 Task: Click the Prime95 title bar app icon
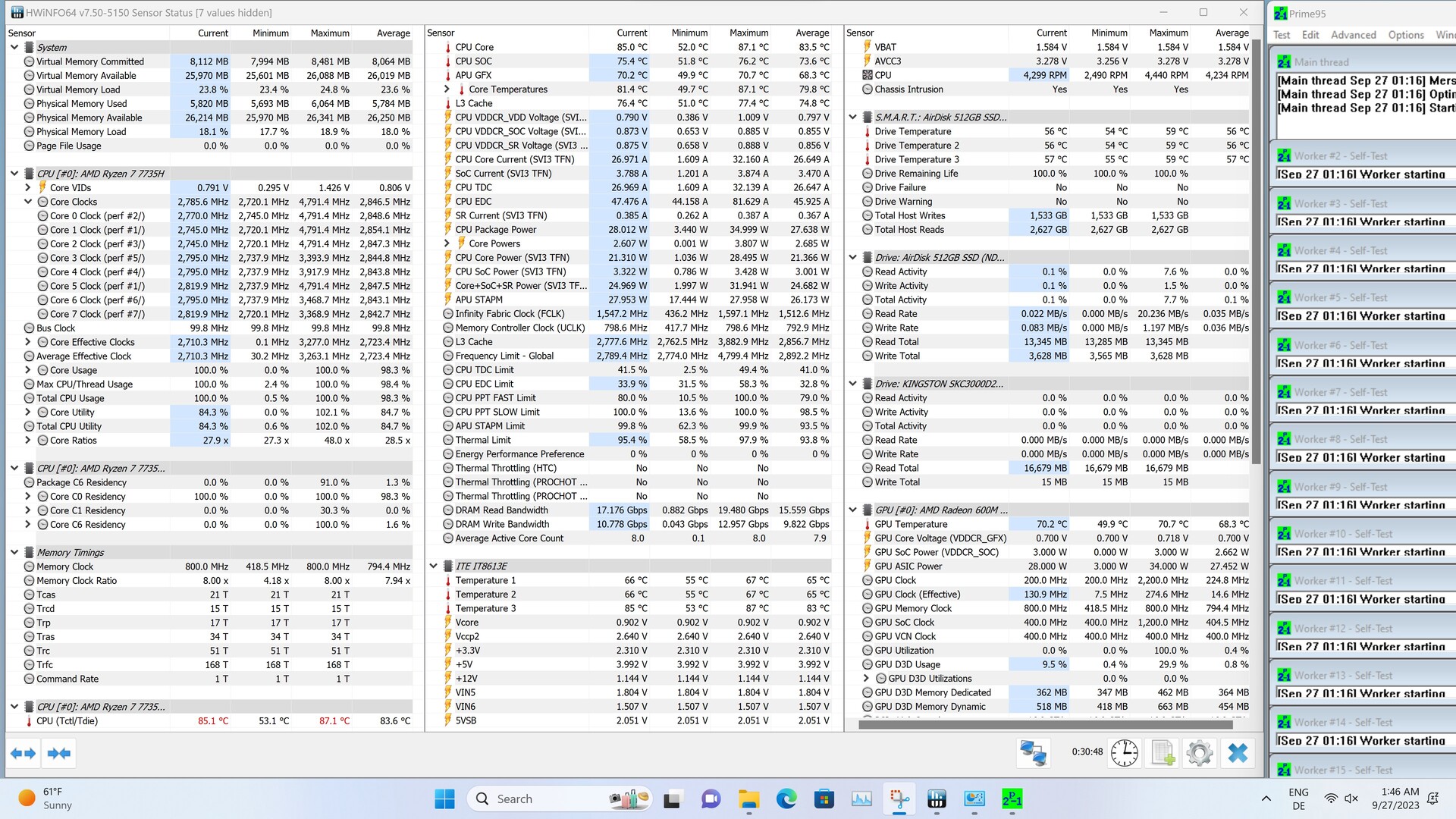[x=1281, y=13]
